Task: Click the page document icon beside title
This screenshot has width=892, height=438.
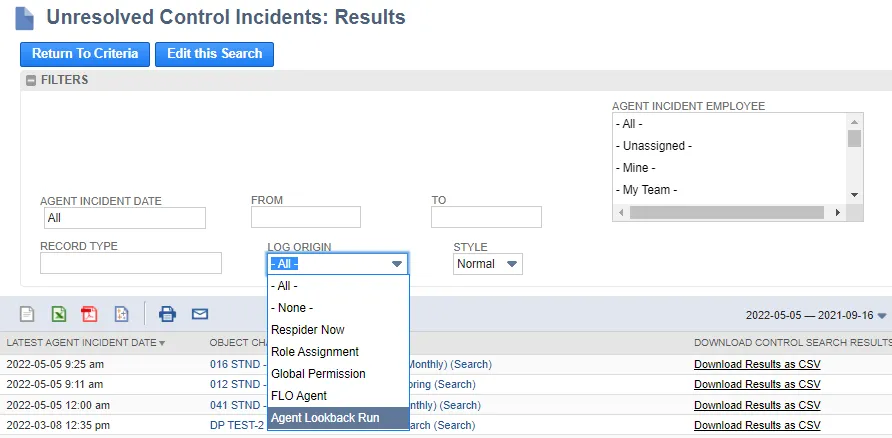Action: point(24,18)
